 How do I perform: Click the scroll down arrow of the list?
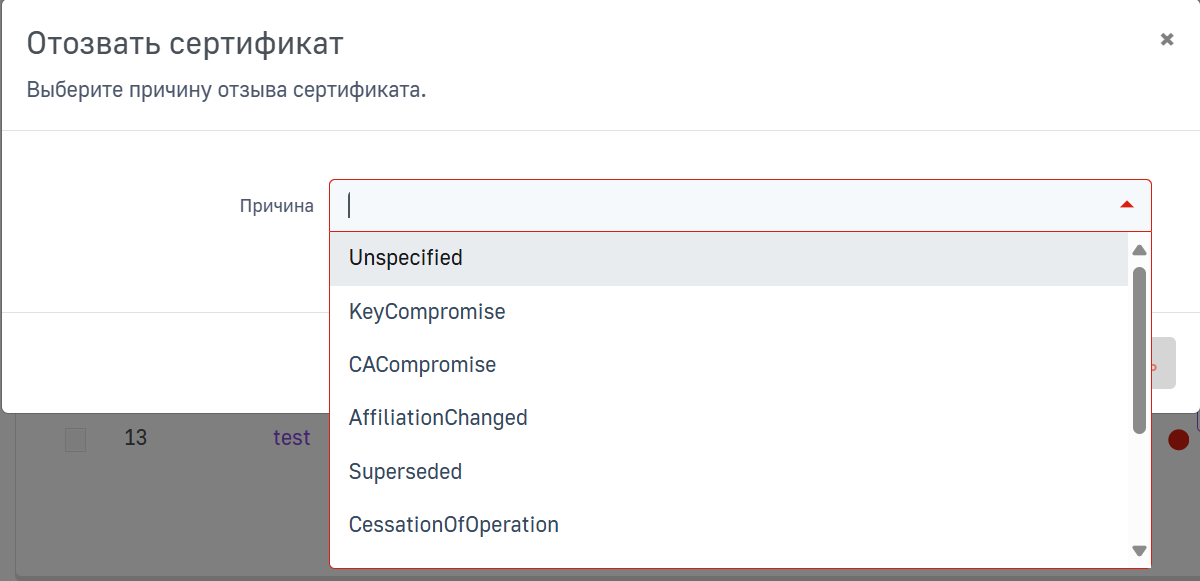[x=1139, y=550]
